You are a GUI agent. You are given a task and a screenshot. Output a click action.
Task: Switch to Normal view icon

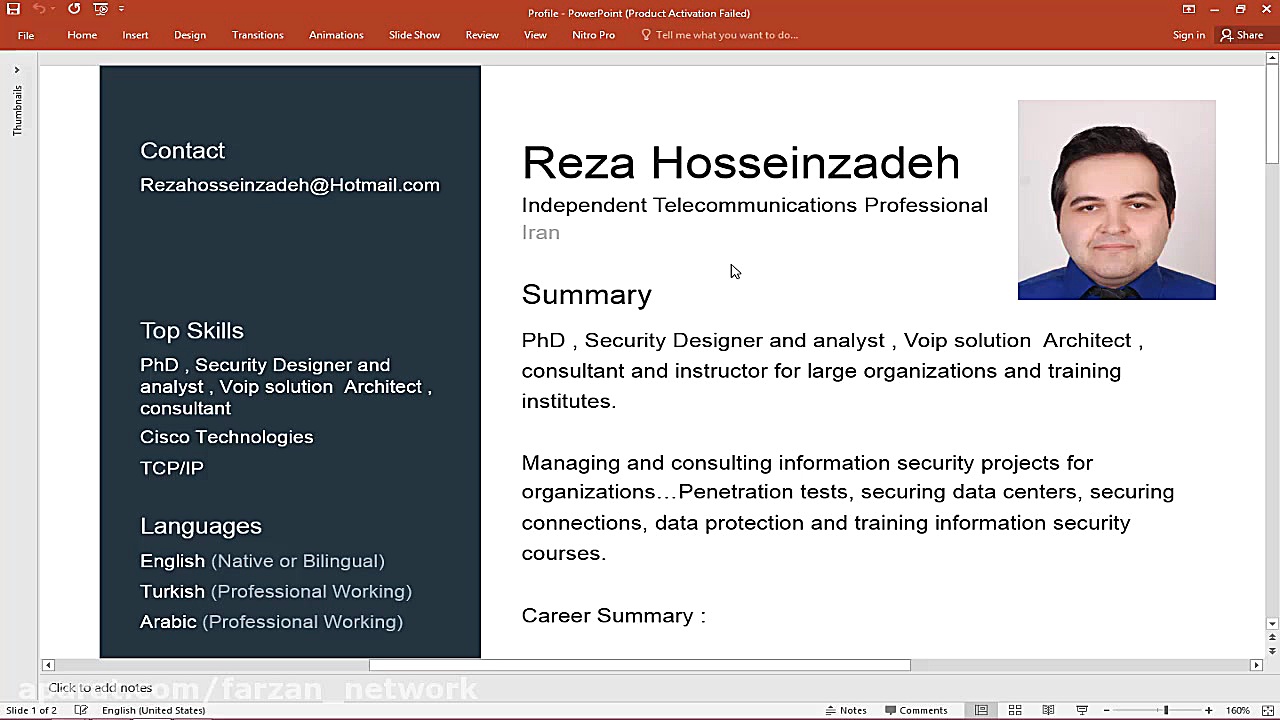[x=981, y=710]
